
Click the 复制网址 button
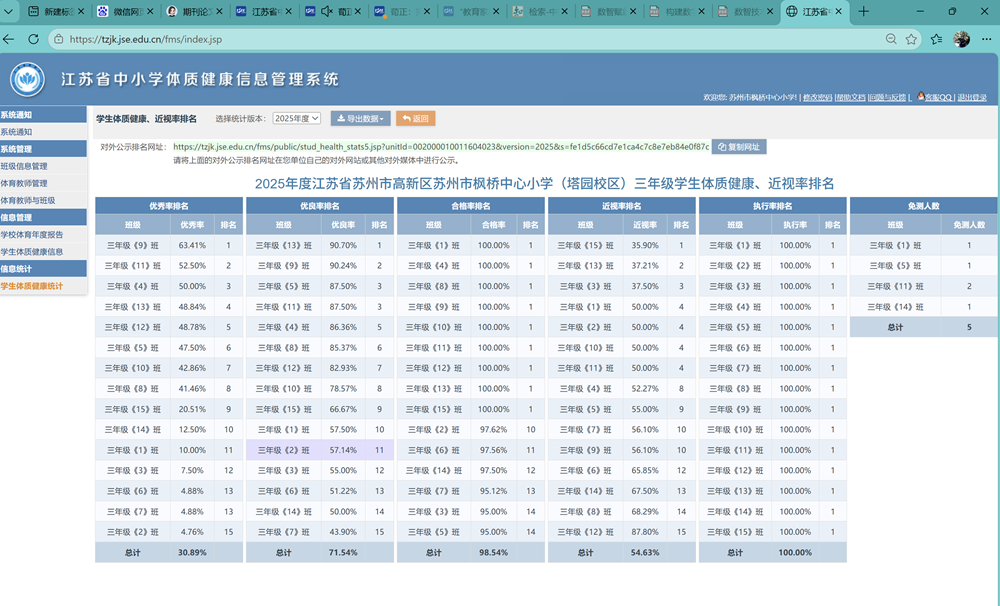pos(739,147)
